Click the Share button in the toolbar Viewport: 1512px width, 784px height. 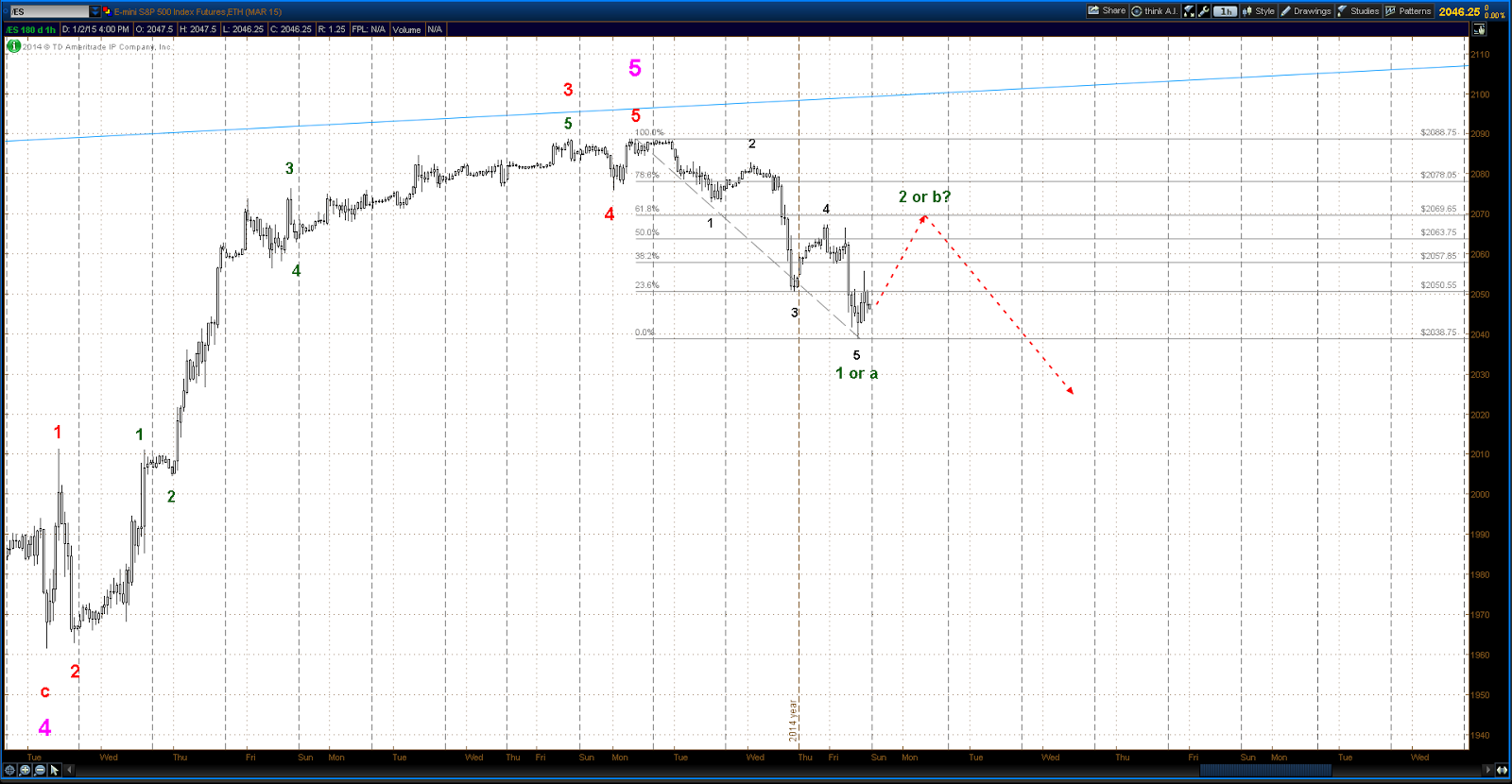coord(1107,11)
